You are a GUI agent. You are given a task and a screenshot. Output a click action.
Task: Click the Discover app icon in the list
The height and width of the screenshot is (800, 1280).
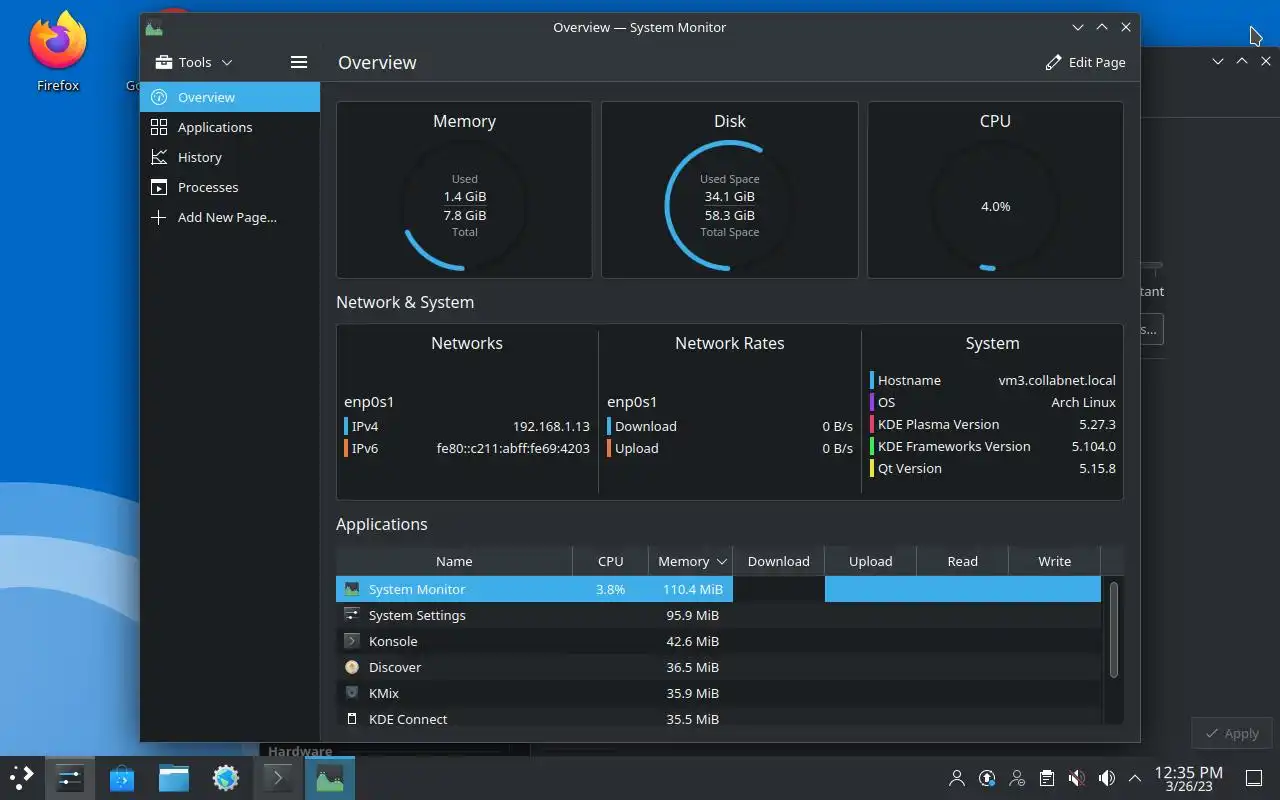click(351, 667)
